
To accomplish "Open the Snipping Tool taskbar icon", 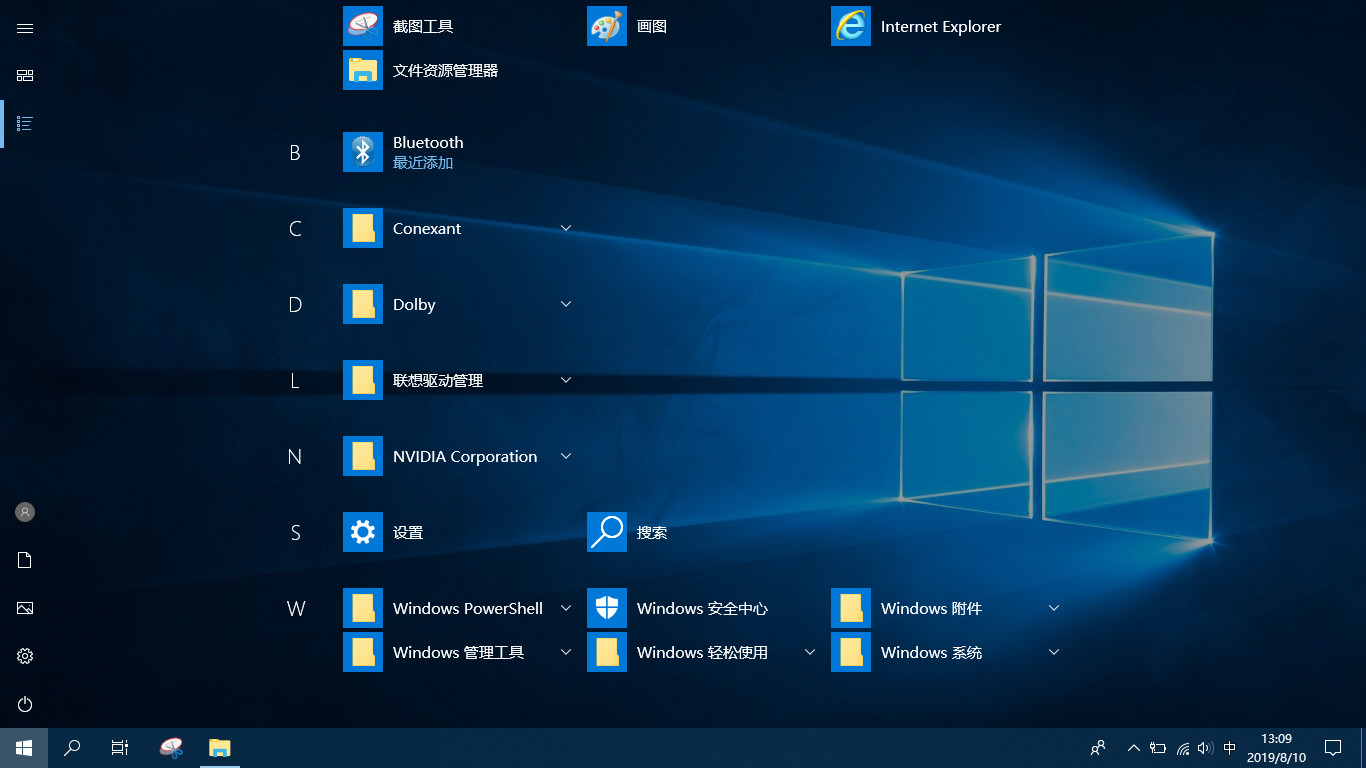I will pos(172,748).
